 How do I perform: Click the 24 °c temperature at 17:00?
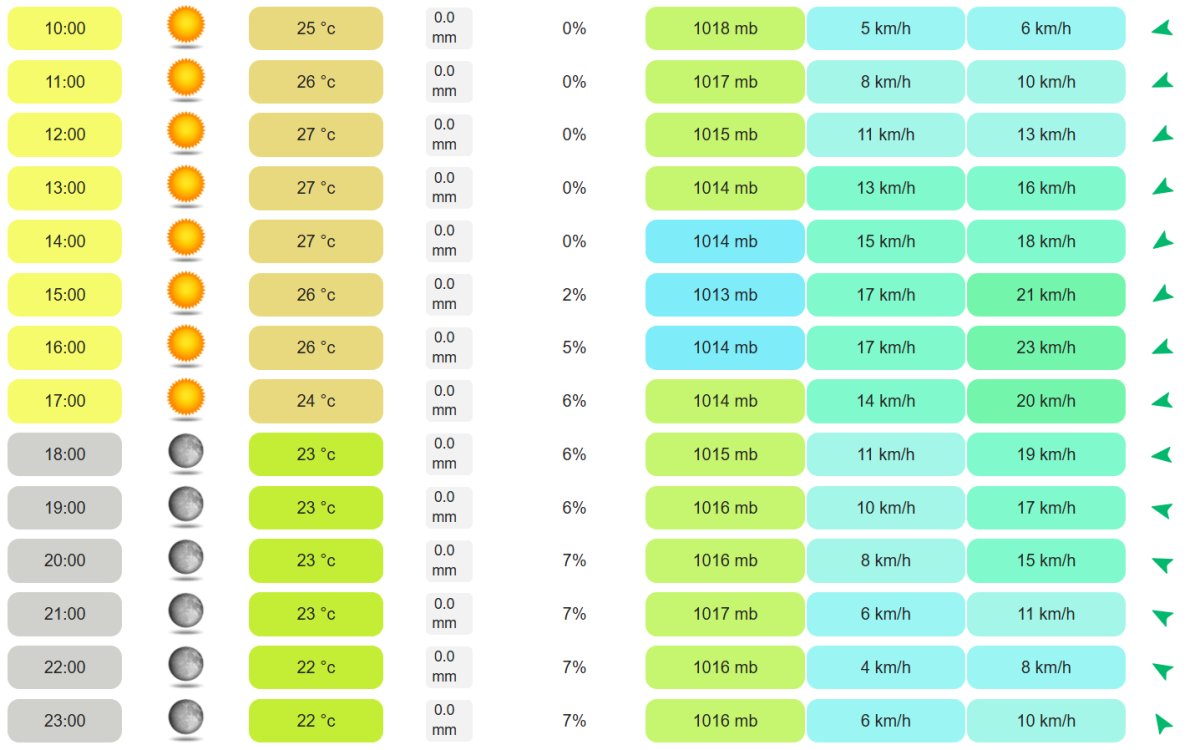point(316,401)
